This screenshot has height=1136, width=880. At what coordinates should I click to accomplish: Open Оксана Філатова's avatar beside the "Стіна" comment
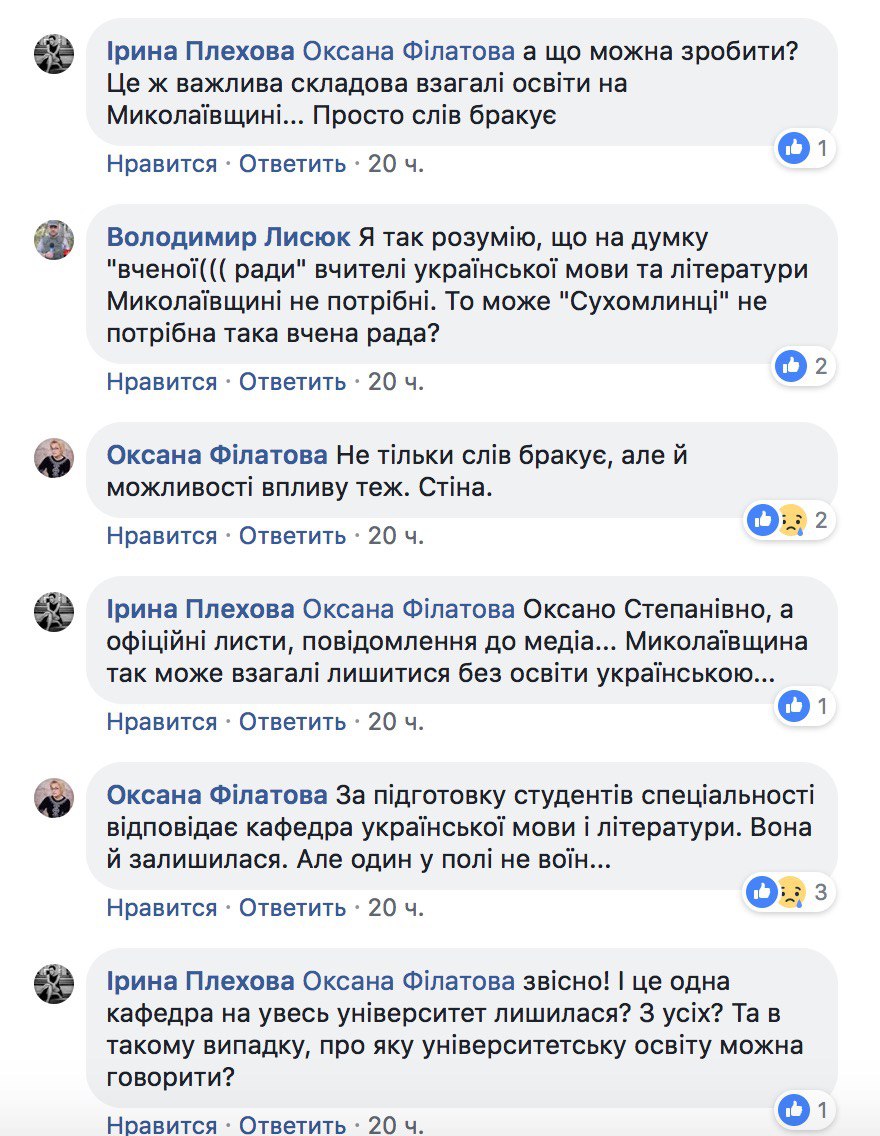point(54,458)
